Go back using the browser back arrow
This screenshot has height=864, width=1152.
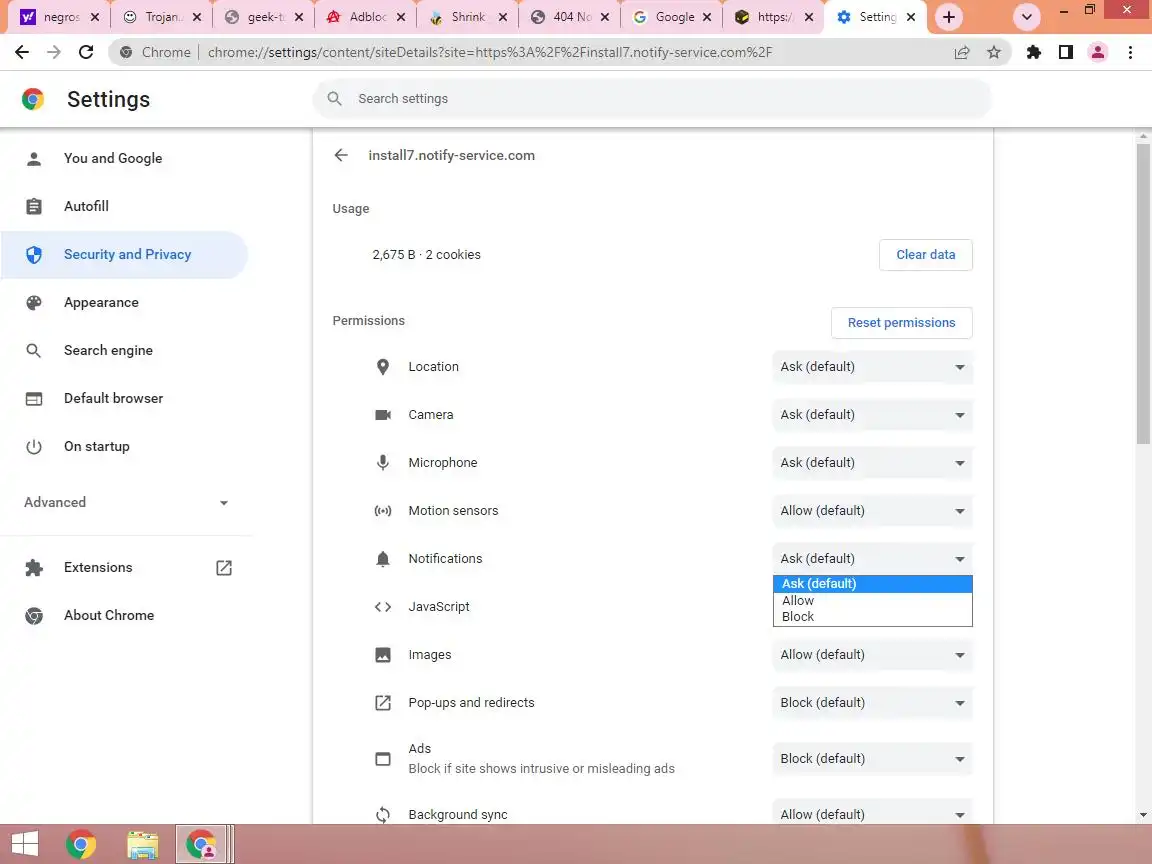pyautogui.click(x=22, y=52)
